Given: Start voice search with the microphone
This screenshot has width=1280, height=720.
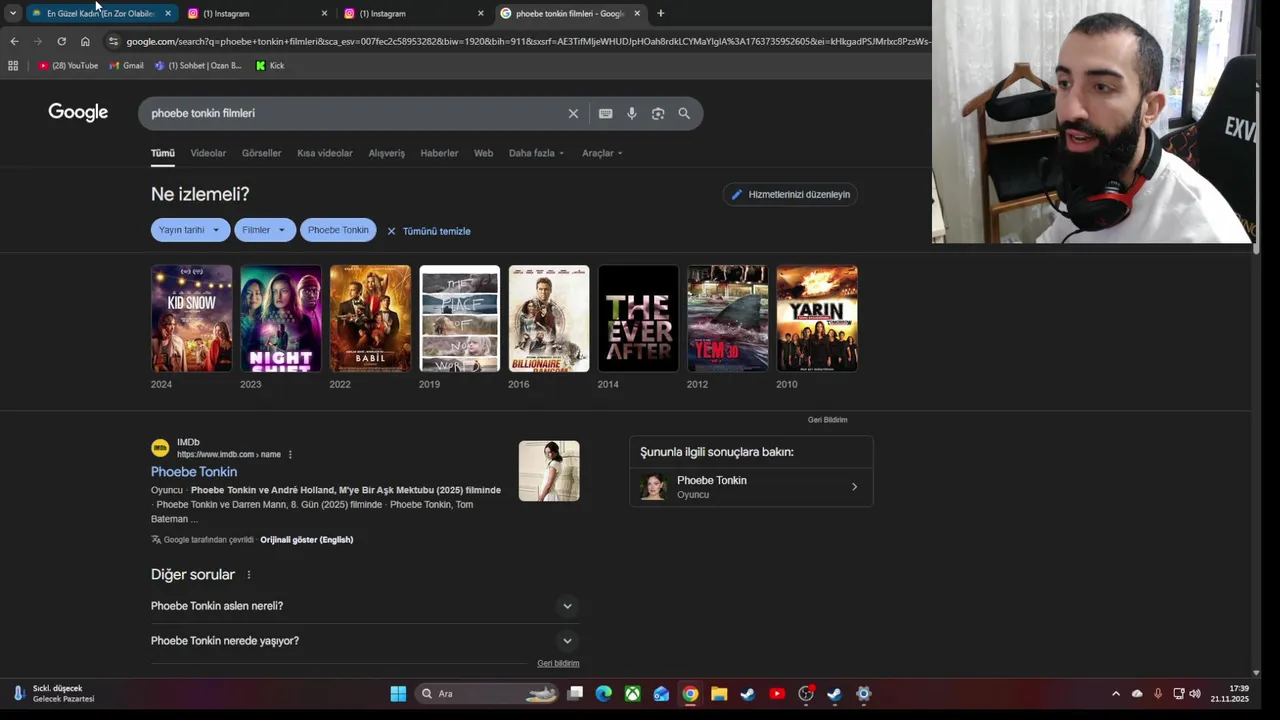Looking at the screenshot, I should [631, 113].
